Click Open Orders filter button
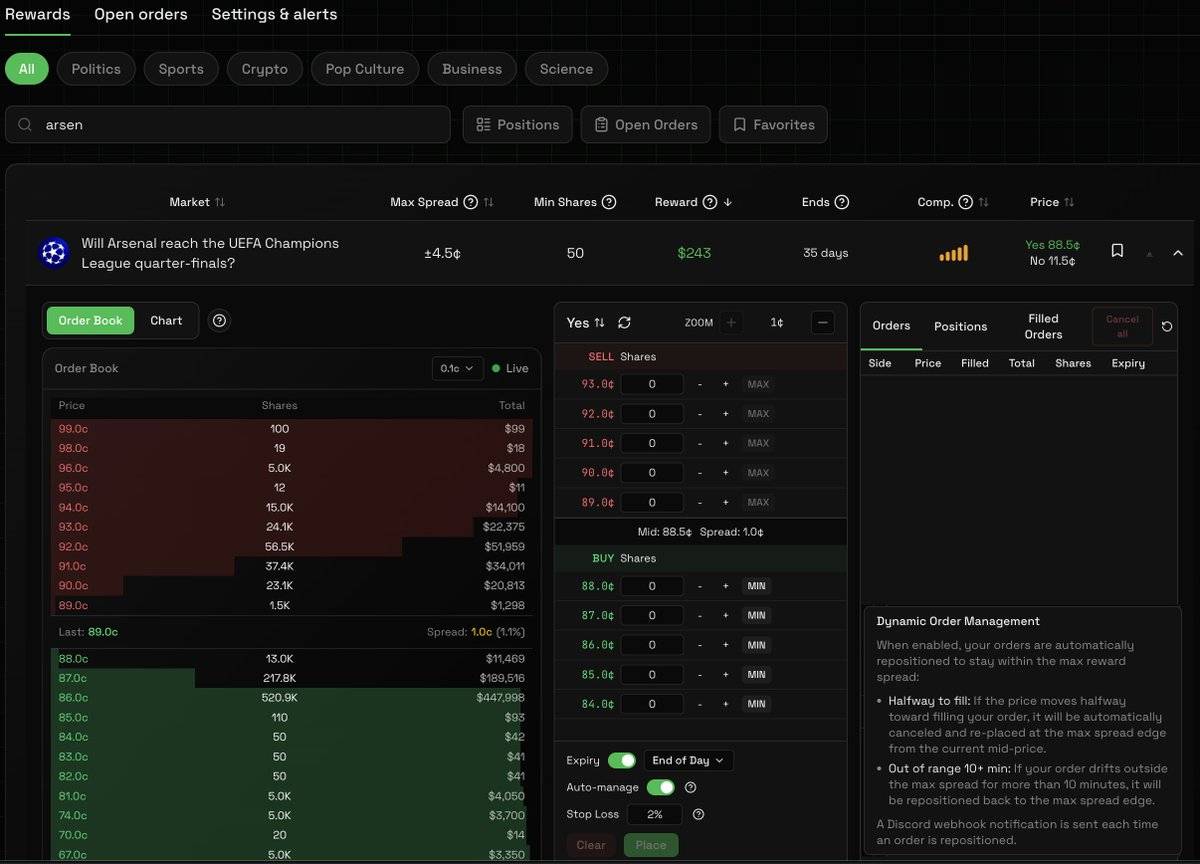This screenshot has width=1200, height=864. coord(646,125)
